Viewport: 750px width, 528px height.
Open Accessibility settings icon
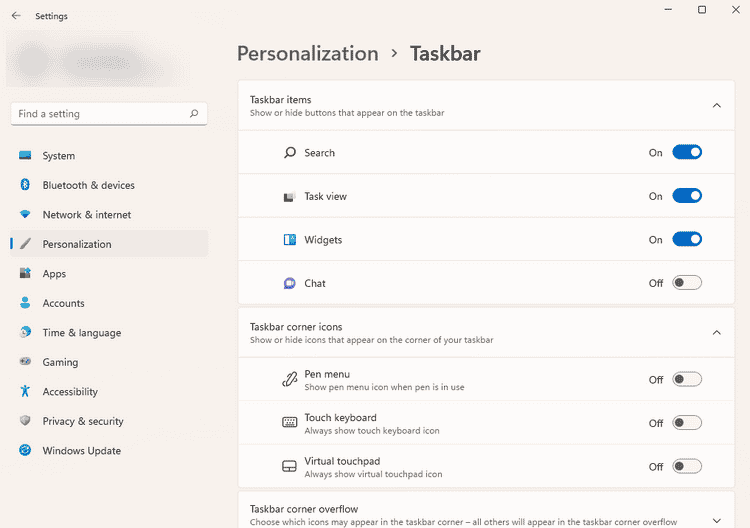pyautogui.click(x=25, y=392)
